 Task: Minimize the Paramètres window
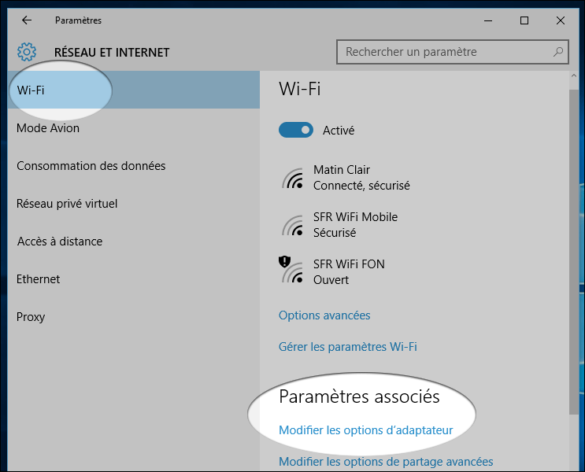click(488, 21)
